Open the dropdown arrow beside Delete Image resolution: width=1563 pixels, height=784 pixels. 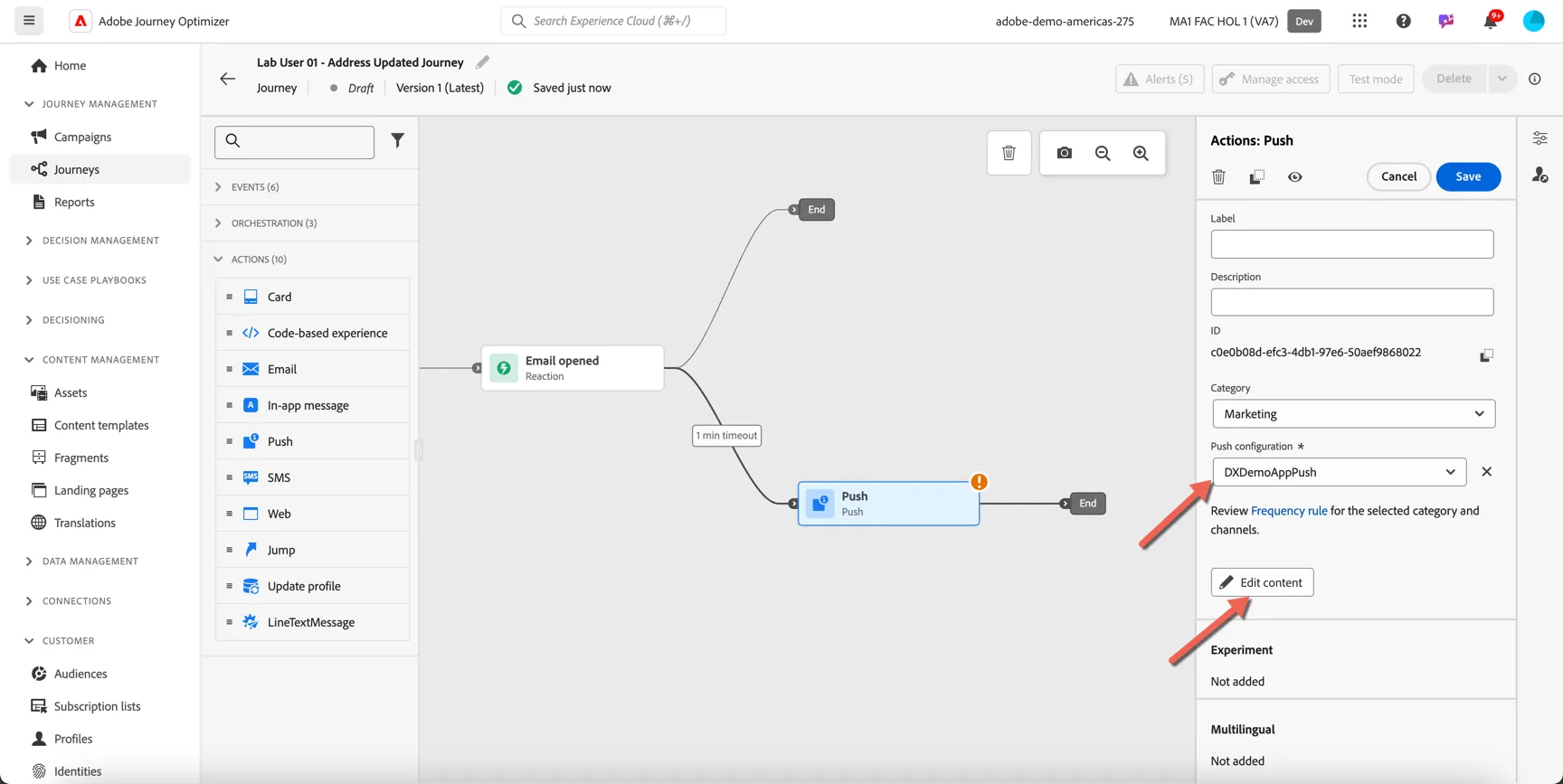click(1501, 79)
